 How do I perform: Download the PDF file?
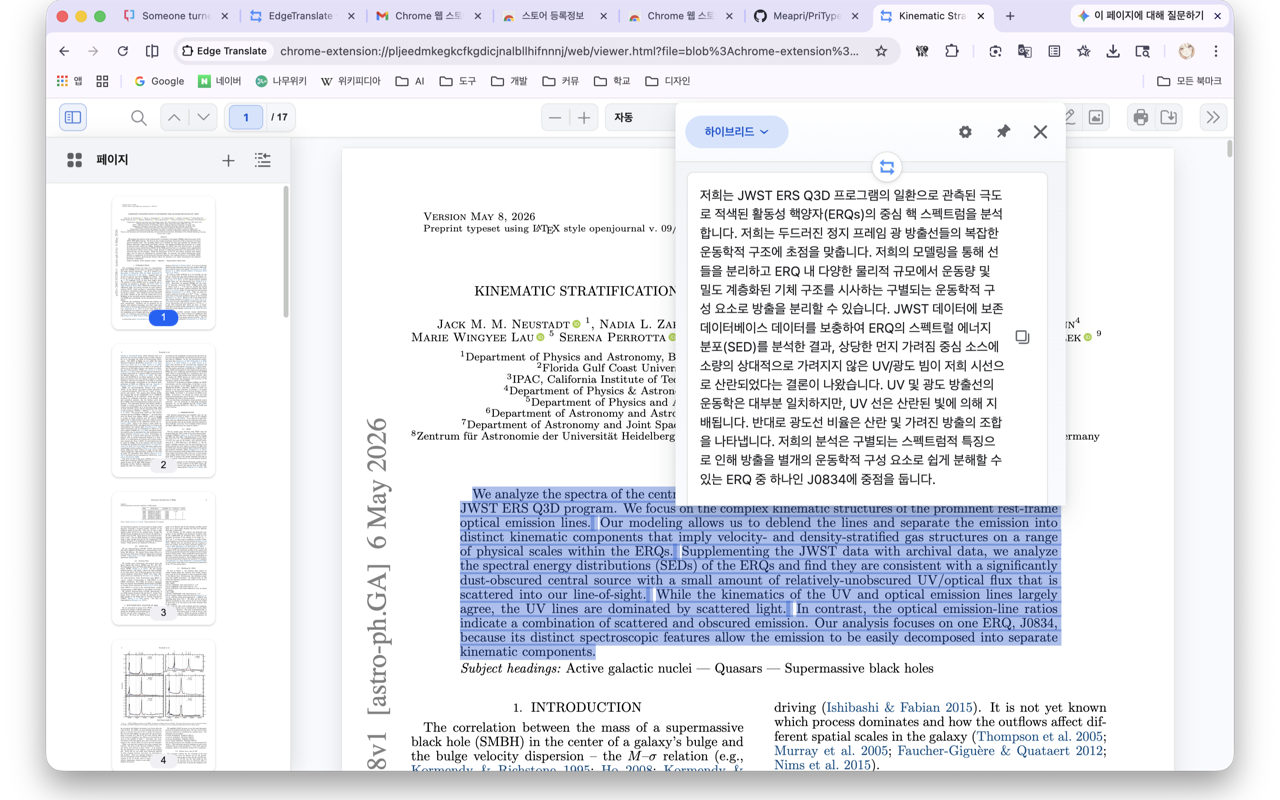[1168, 118]
